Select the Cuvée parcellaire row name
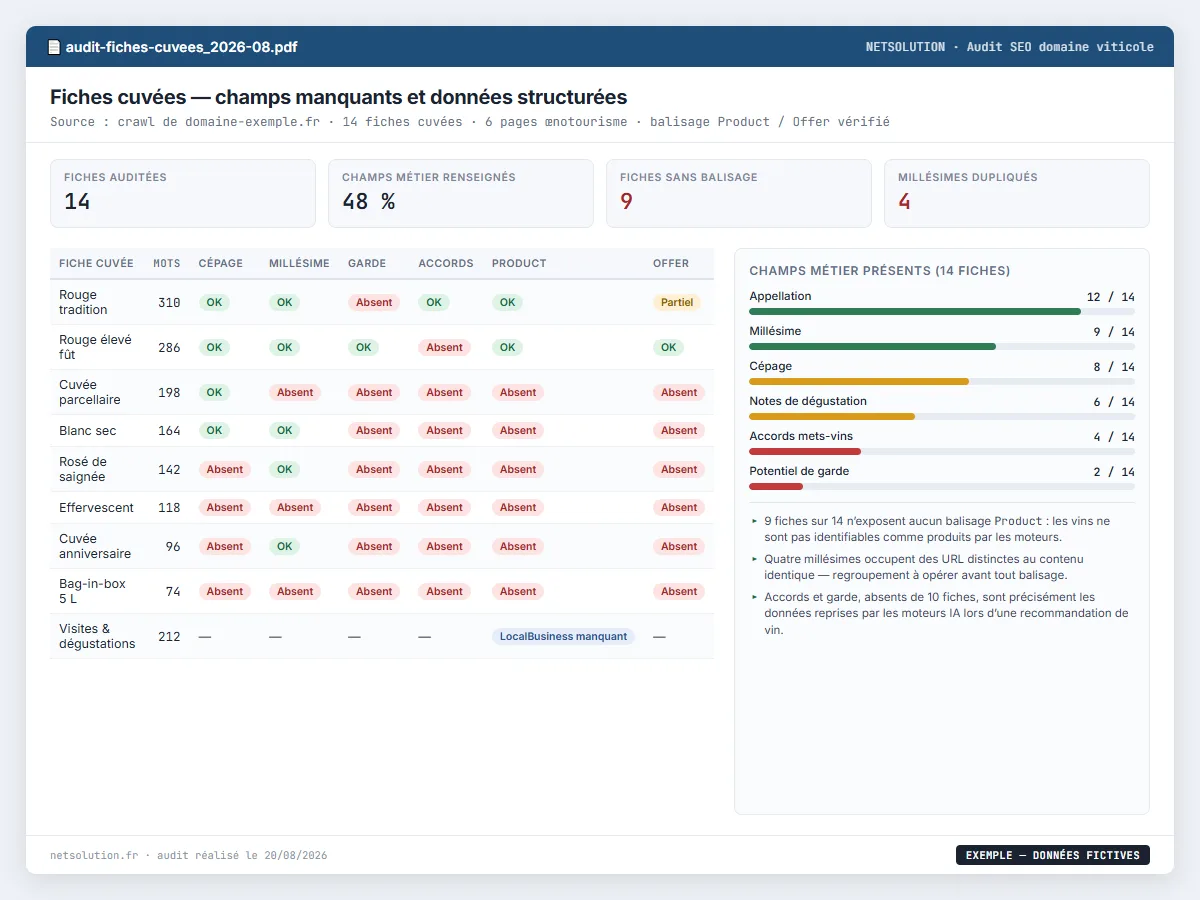The image size is (1200, 900). pos(90,392)
